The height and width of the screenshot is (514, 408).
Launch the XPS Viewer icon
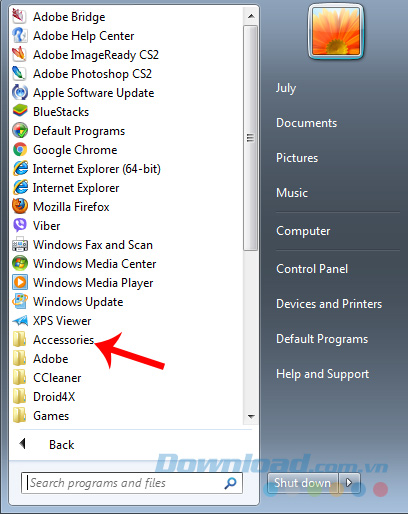click(x=19, y=321)
